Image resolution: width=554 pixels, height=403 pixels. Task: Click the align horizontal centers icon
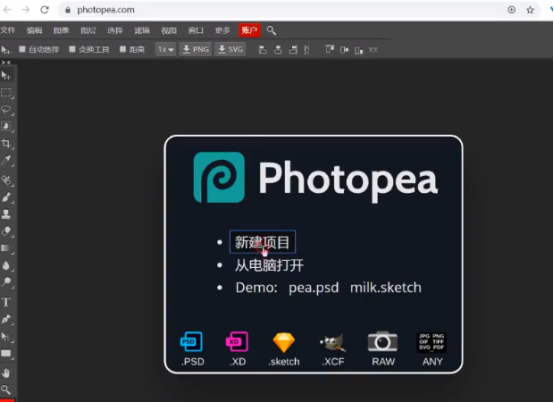pyautogui.click(x=278, y=50)
